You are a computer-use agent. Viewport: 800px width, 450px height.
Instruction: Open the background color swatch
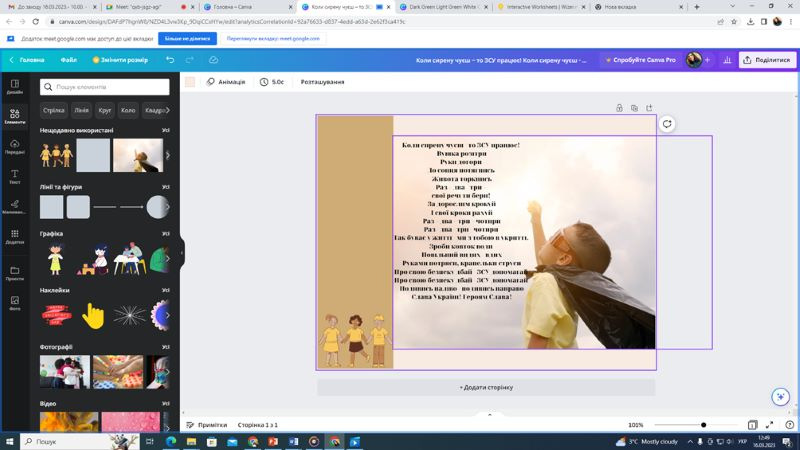[190, 82]
